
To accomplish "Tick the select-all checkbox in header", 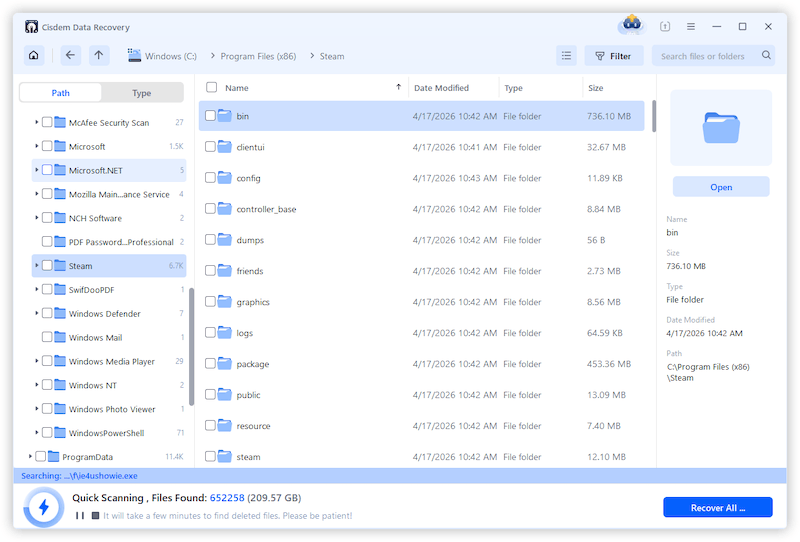I will (211, 87).
